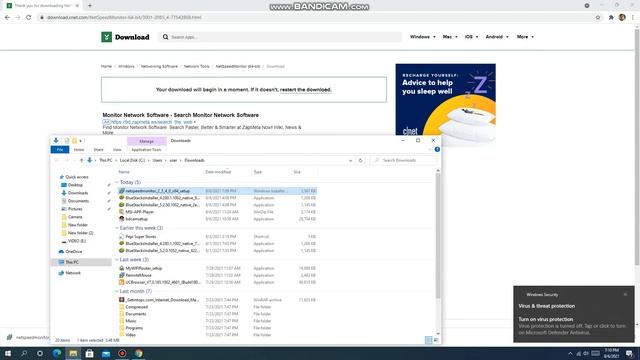Click the Networking Software breadcrumb link
640x360 pixels.
[159, 66]
